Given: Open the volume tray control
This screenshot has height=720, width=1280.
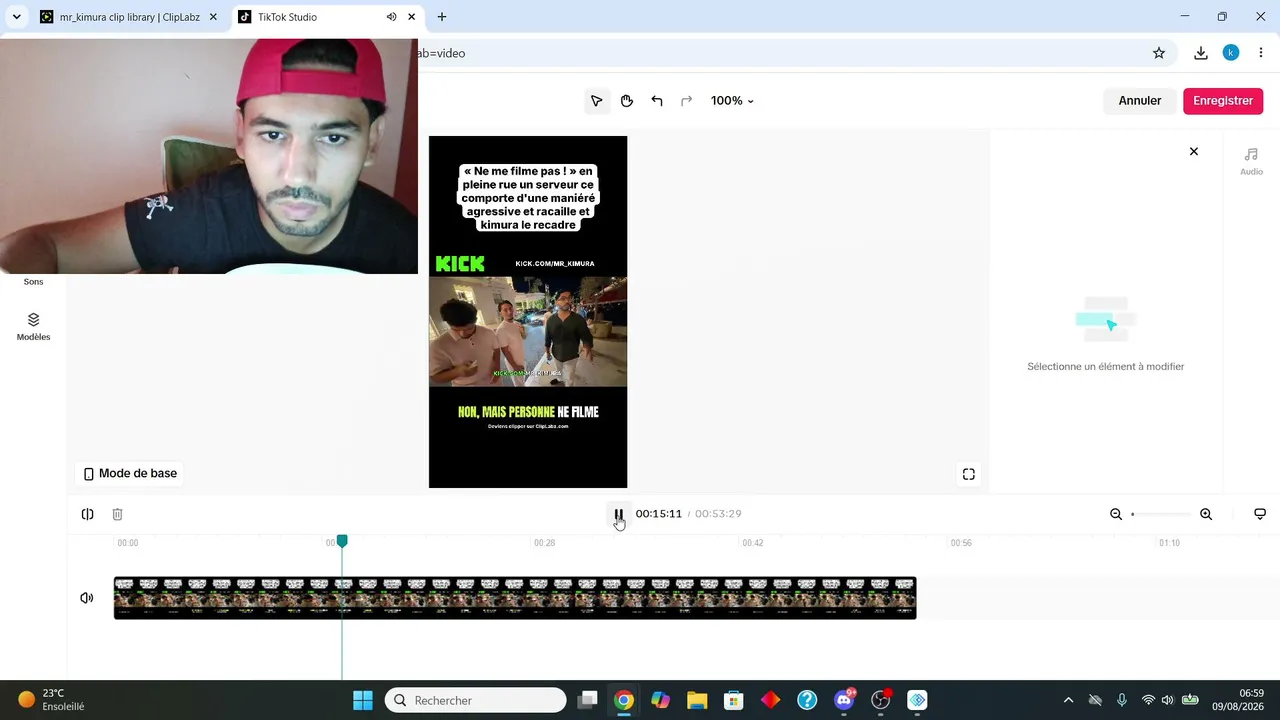Looking at the screenshot, I should point(1167,700).
